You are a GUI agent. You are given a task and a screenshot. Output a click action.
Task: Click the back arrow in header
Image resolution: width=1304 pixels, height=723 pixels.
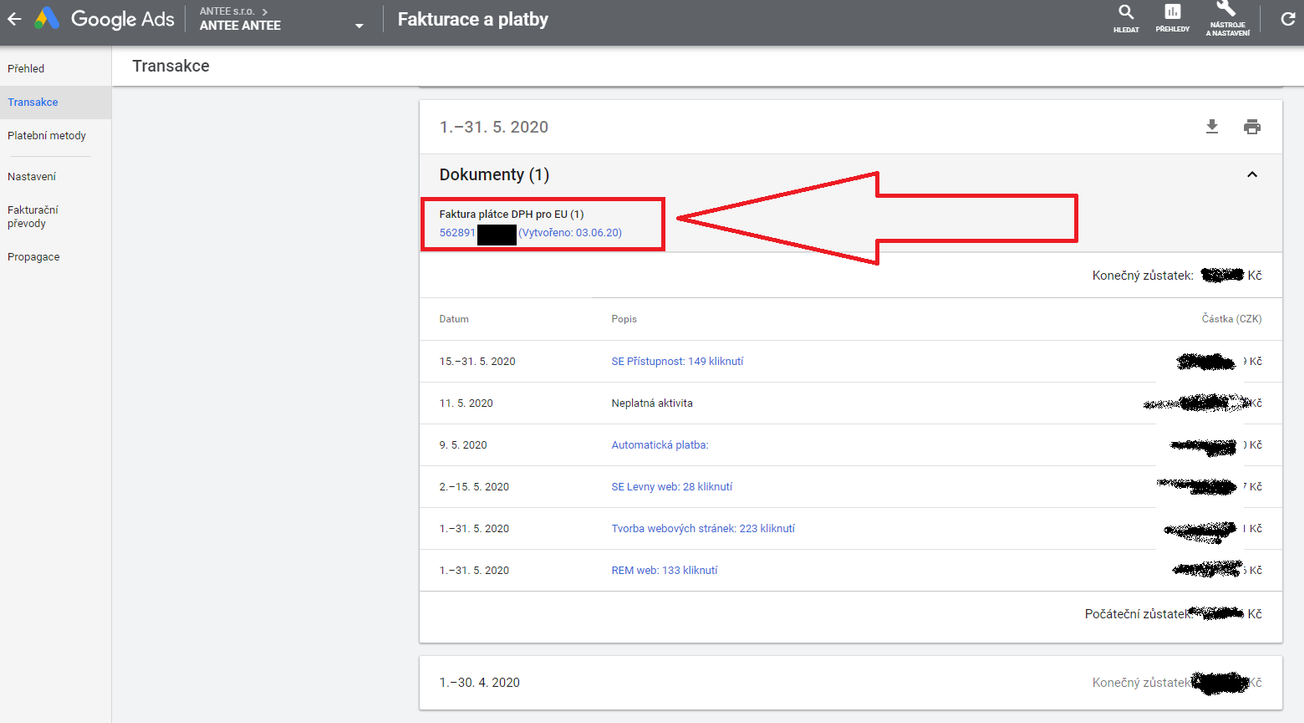[15, 19]
